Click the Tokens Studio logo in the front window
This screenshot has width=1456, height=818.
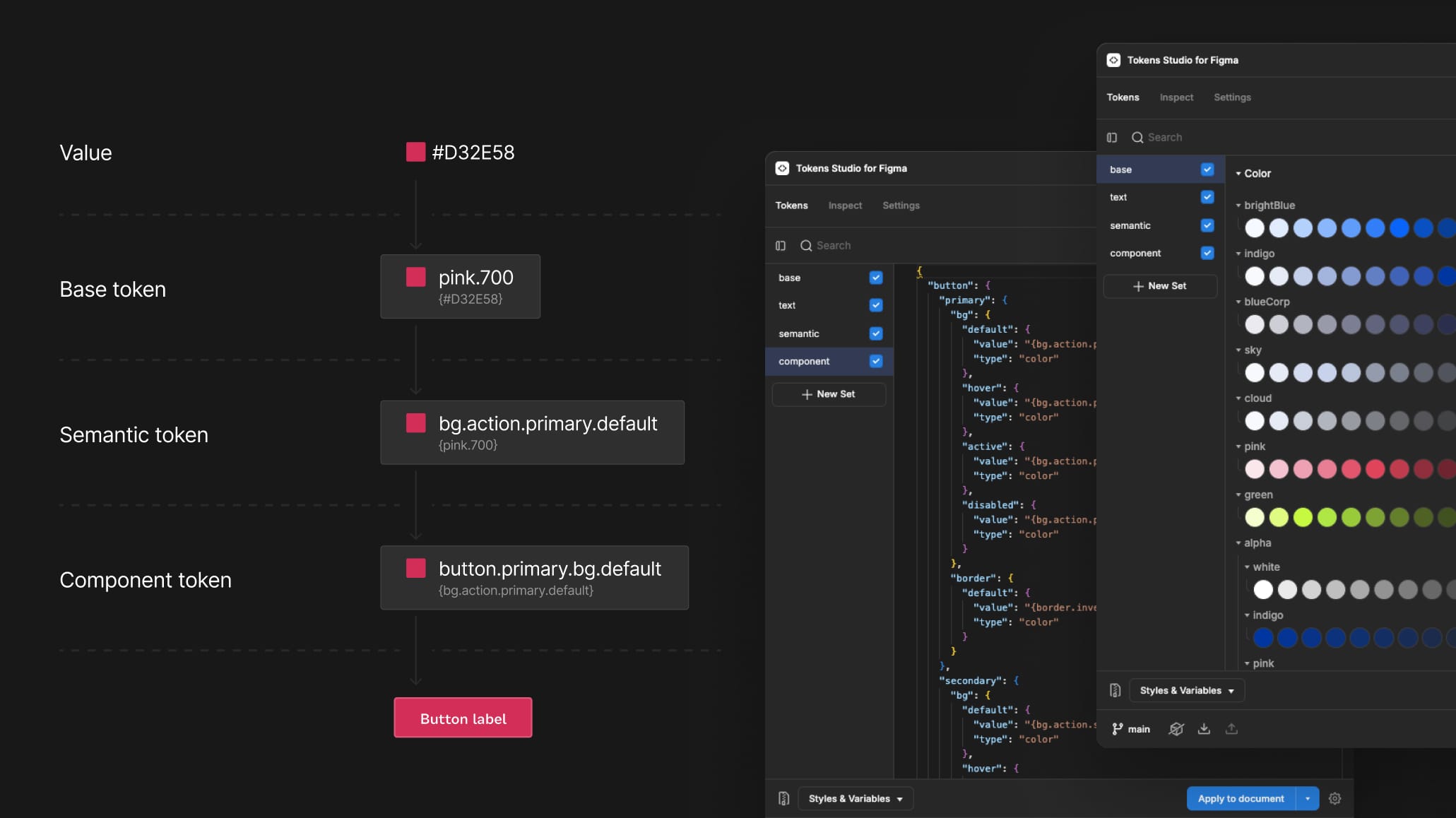(1113, 60)
